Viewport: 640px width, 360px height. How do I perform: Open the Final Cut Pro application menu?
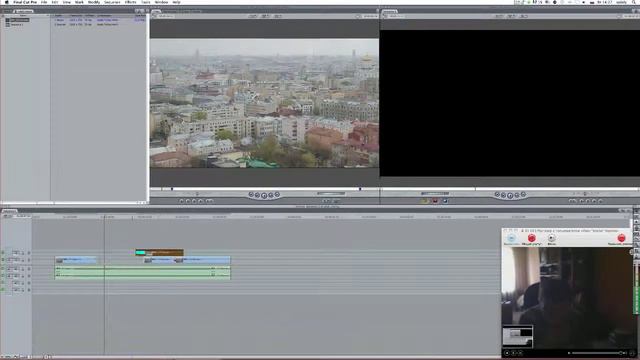(x=25, y=2)
